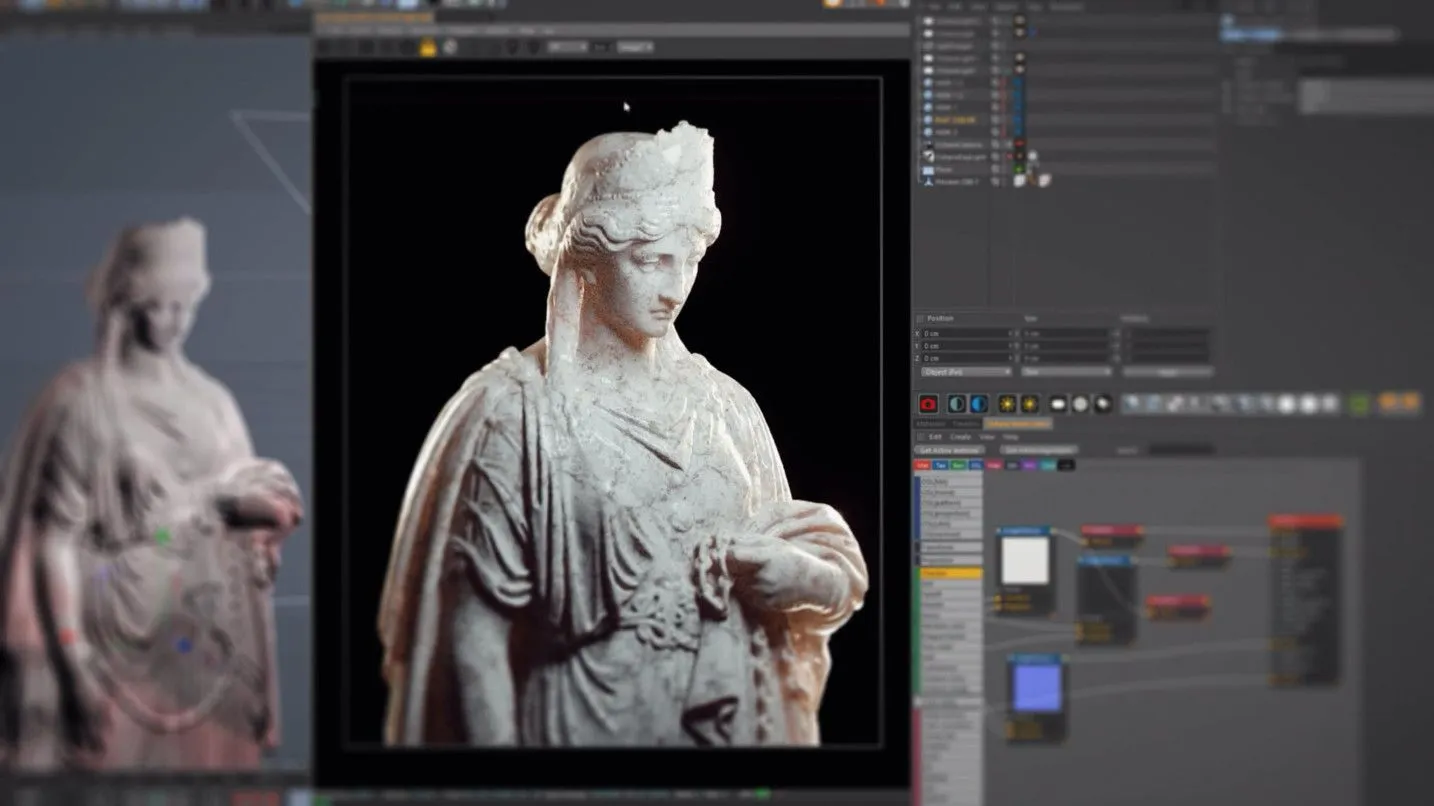This screenshot has height=806, width=1434.
Task: Click the gray sphere icon in Octane toolbar
Action: (1080, 404)
